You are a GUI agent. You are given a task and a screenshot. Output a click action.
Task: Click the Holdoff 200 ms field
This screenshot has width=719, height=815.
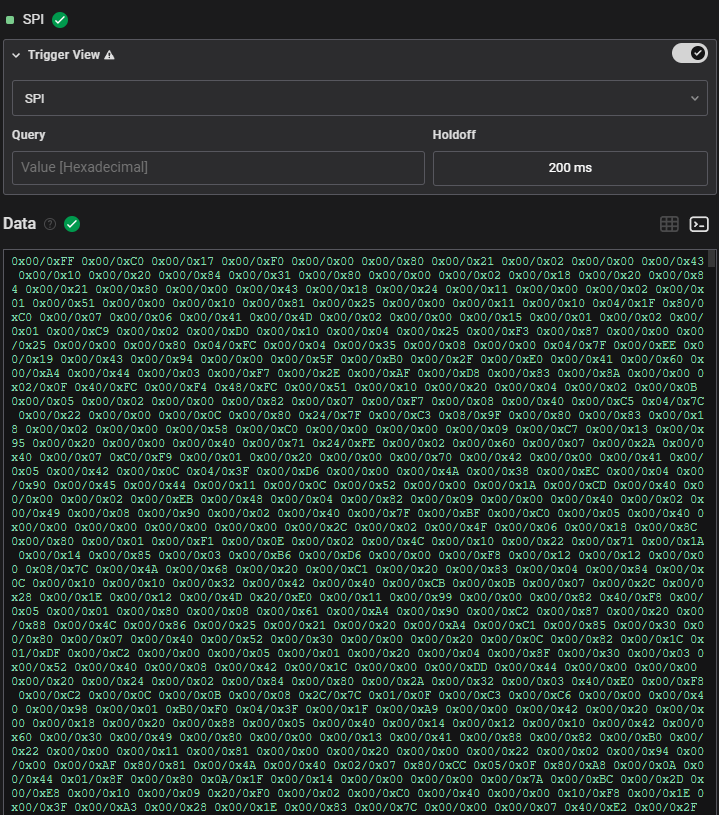pos(570,168)
